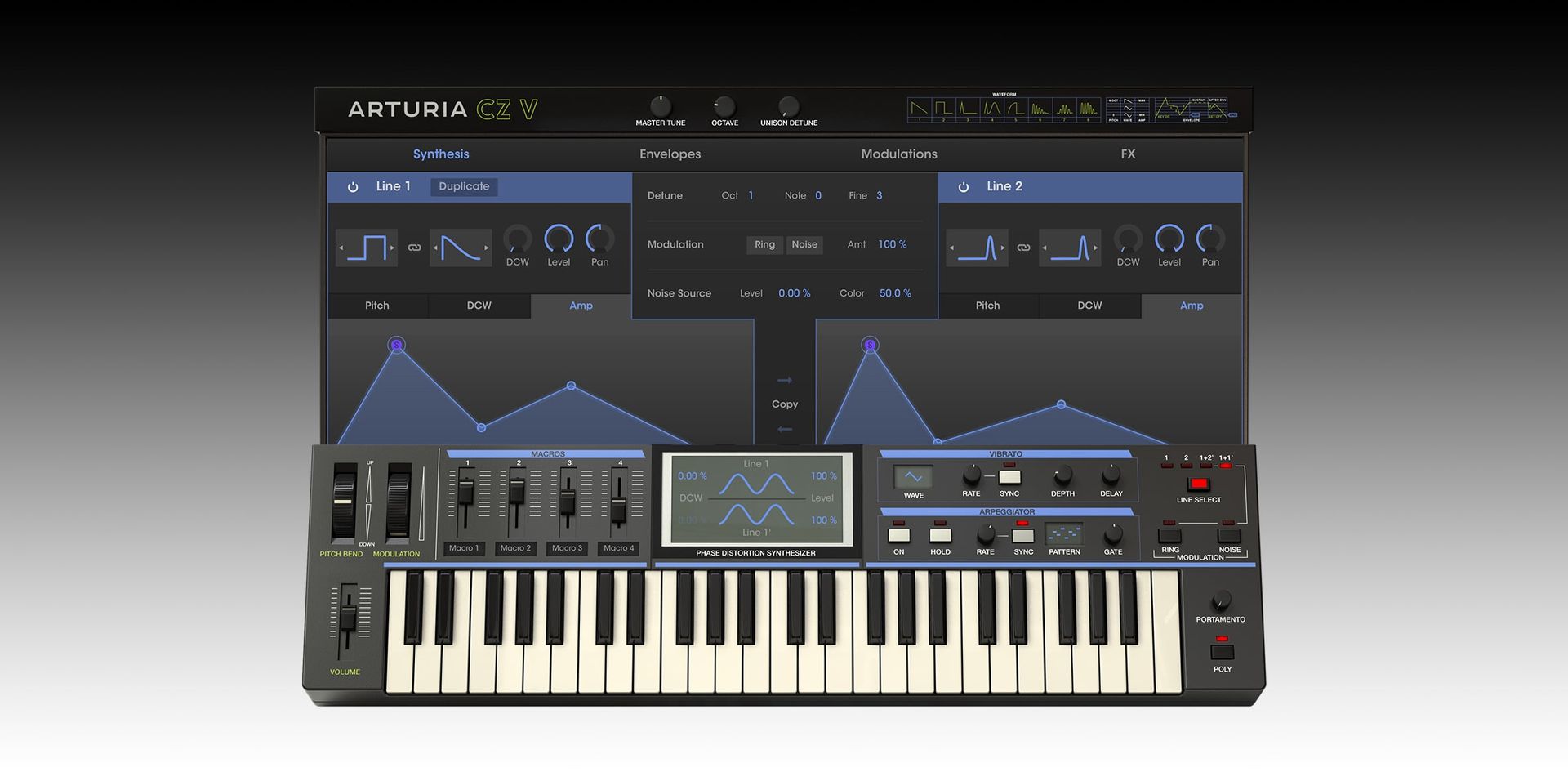Screen dimensions: 1568x772
Task: Open the Line 2 DCW envelope tab
Action: 1089,306
